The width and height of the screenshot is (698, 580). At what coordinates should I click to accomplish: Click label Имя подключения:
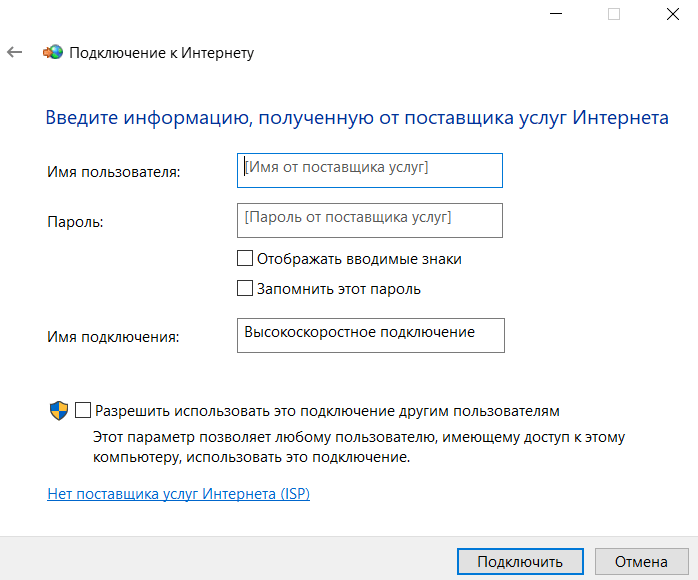[x=113, y=337]
